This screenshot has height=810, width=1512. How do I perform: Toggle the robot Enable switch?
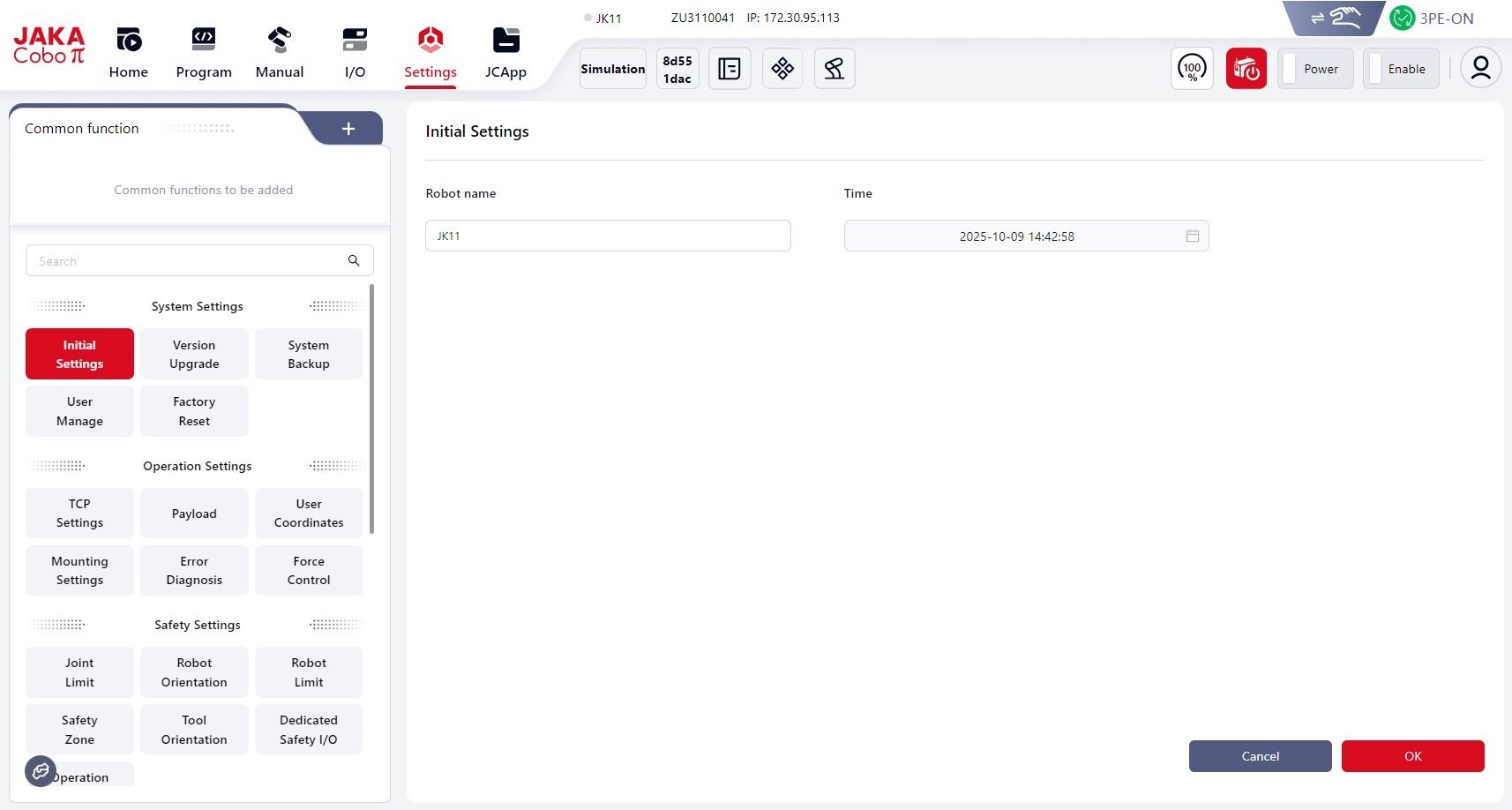point(1400,69)
